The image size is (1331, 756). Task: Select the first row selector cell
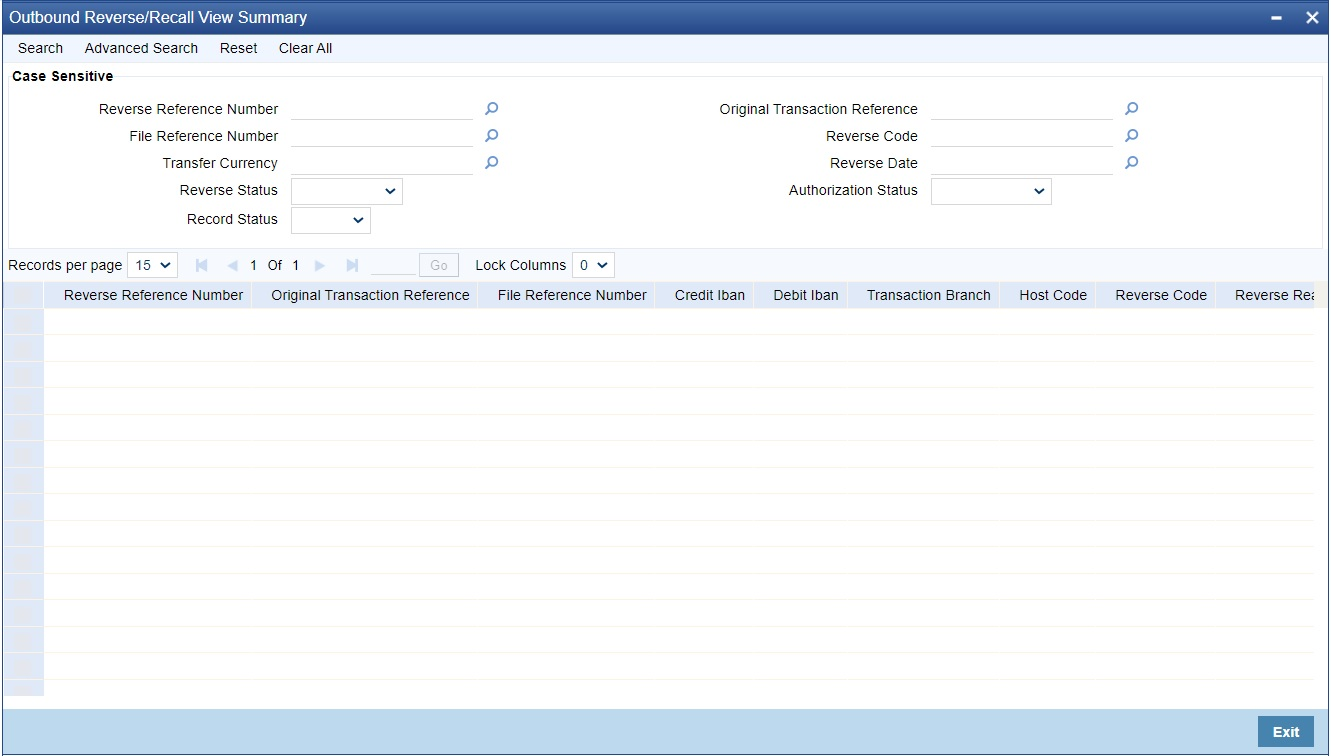(x=24, y=321)
